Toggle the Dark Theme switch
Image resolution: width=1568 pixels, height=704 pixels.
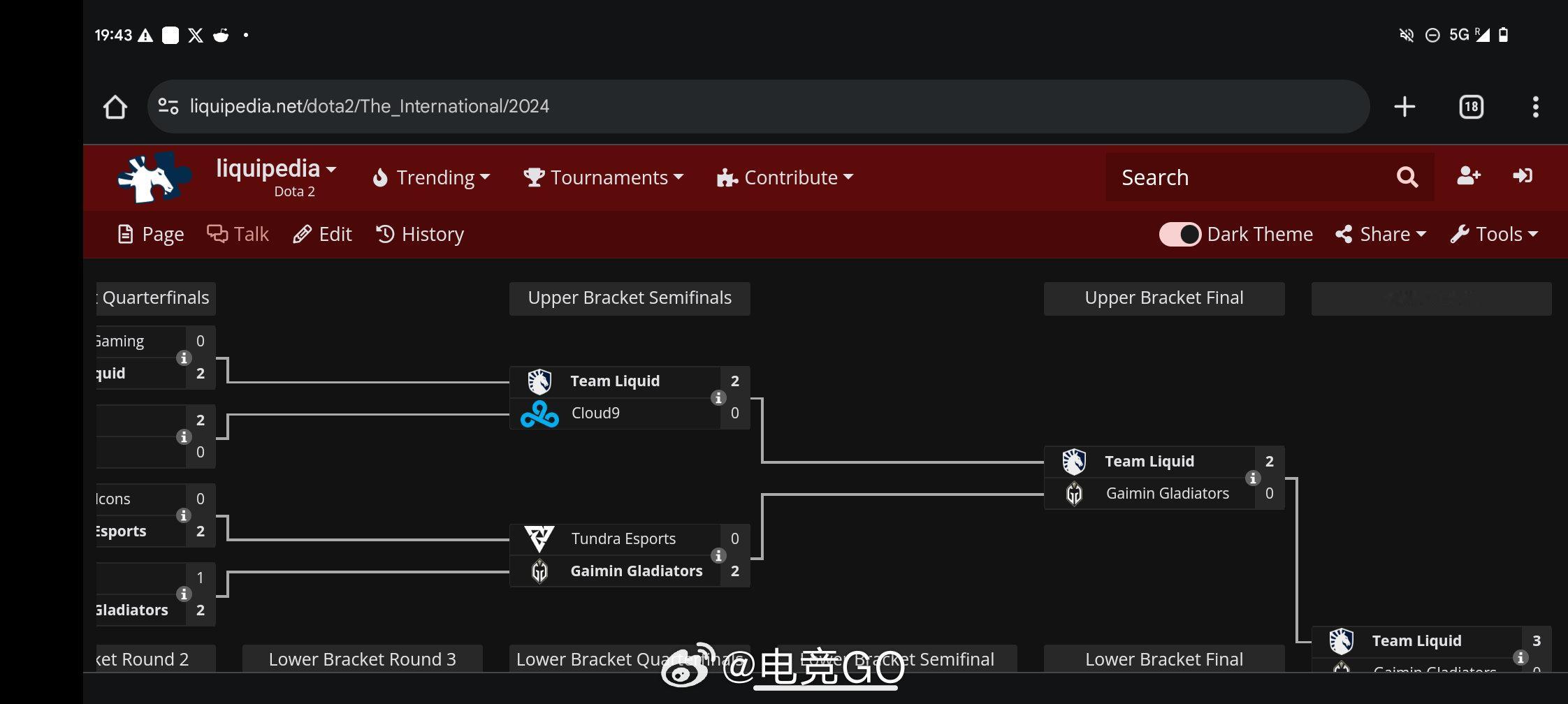point(1179,234)
